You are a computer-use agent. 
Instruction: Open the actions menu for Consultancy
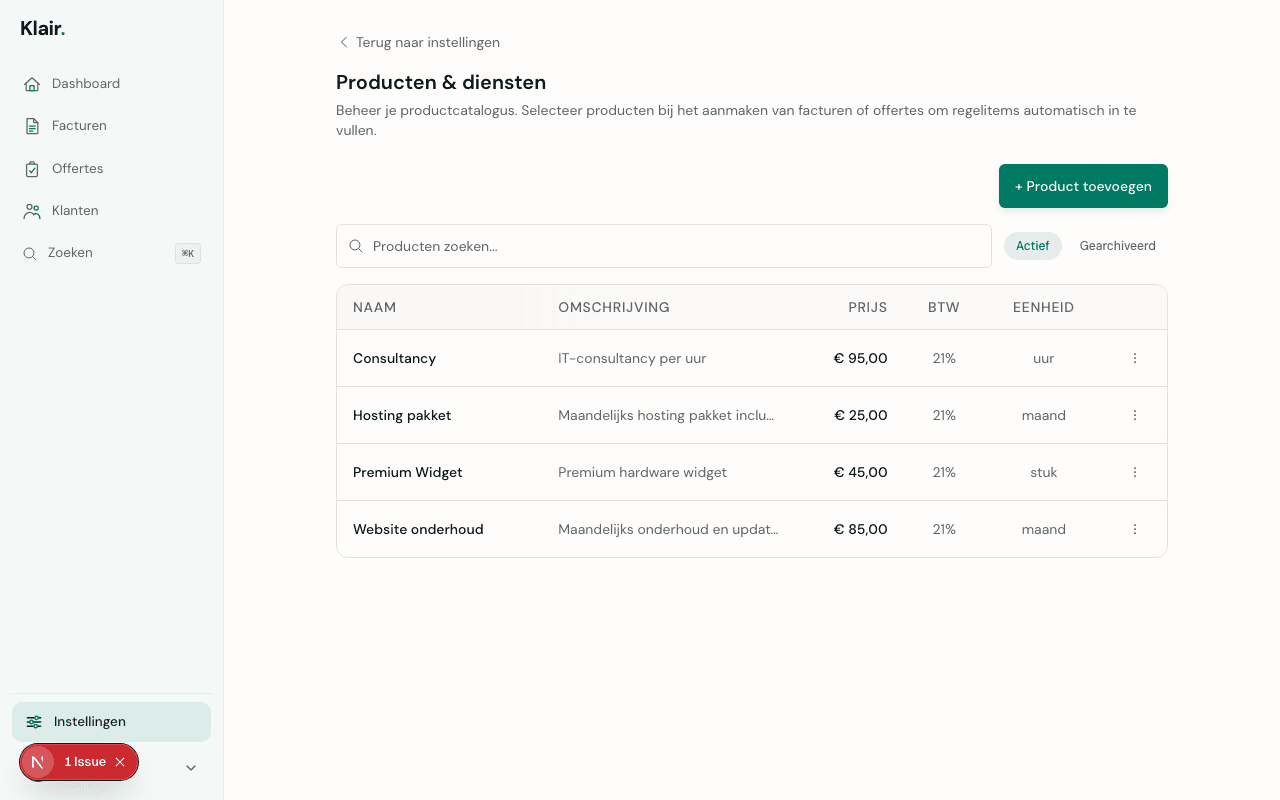(1134, 358)
